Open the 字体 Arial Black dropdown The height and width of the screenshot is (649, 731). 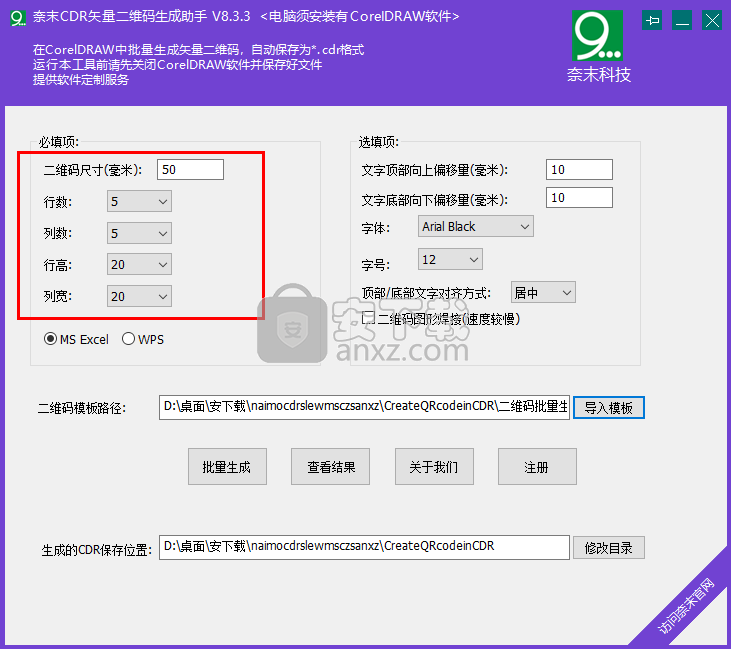coord(476,227)
